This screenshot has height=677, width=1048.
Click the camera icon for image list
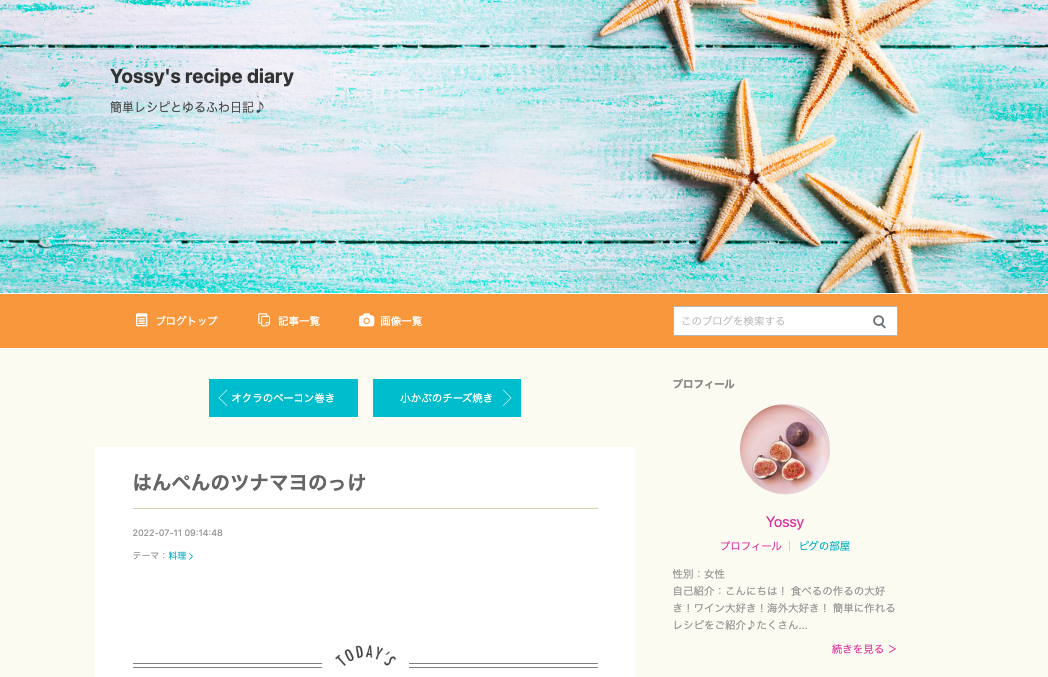pyautogui.click(x=366, y=320)
